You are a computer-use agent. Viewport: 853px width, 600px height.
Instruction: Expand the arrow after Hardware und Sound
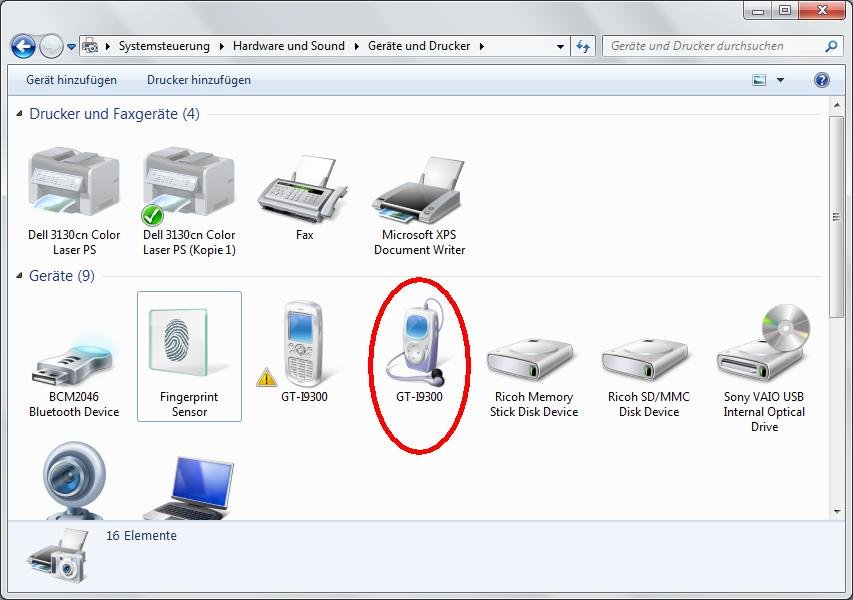[356, 46]
